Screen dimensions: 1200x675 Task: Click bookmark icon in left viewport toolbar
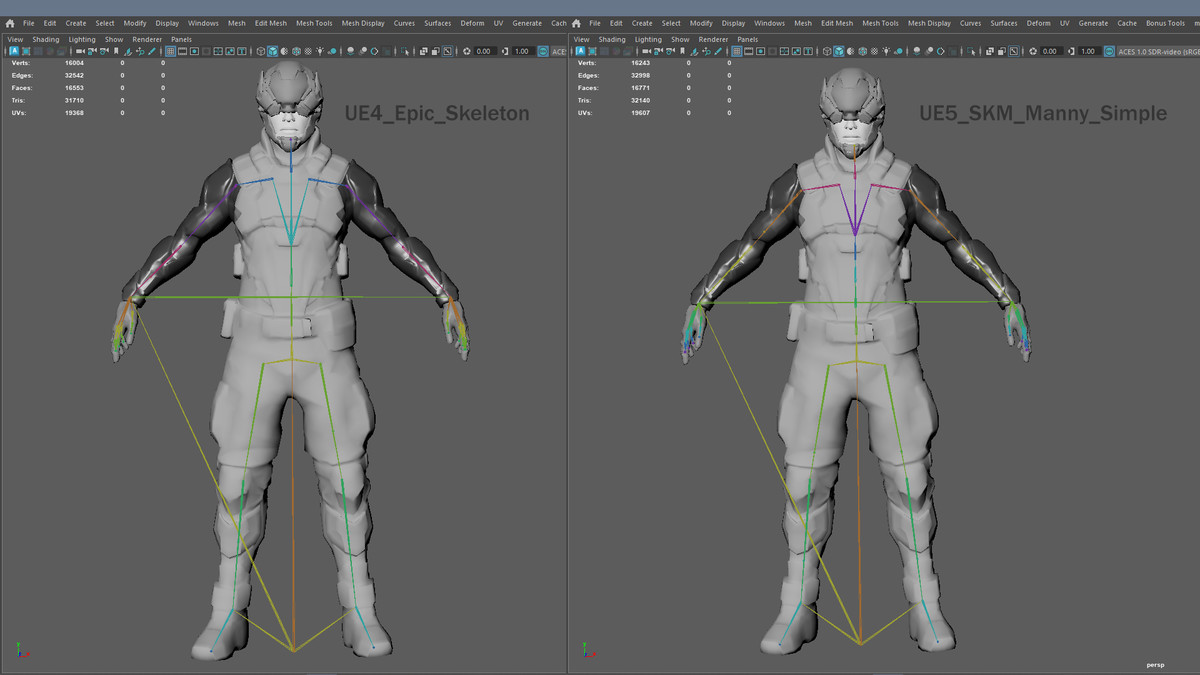pyautogui.click(x=117, y=51)
